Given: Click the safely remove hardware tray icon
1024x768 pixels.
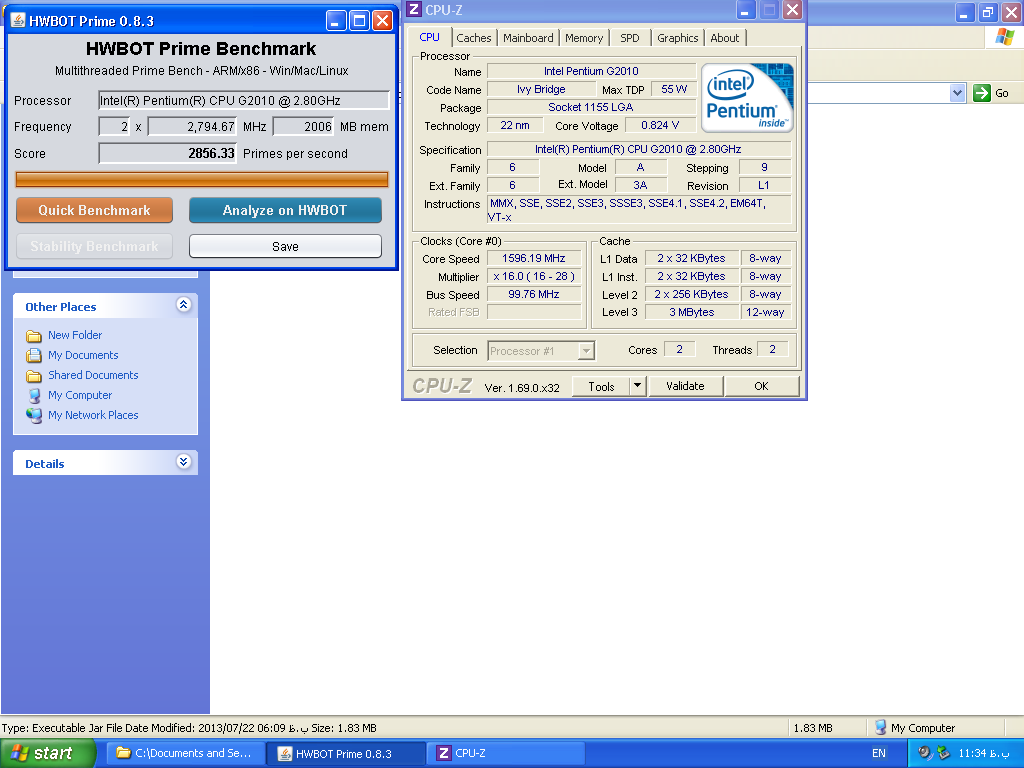Looking at the screenshot, I should point(943,753).
